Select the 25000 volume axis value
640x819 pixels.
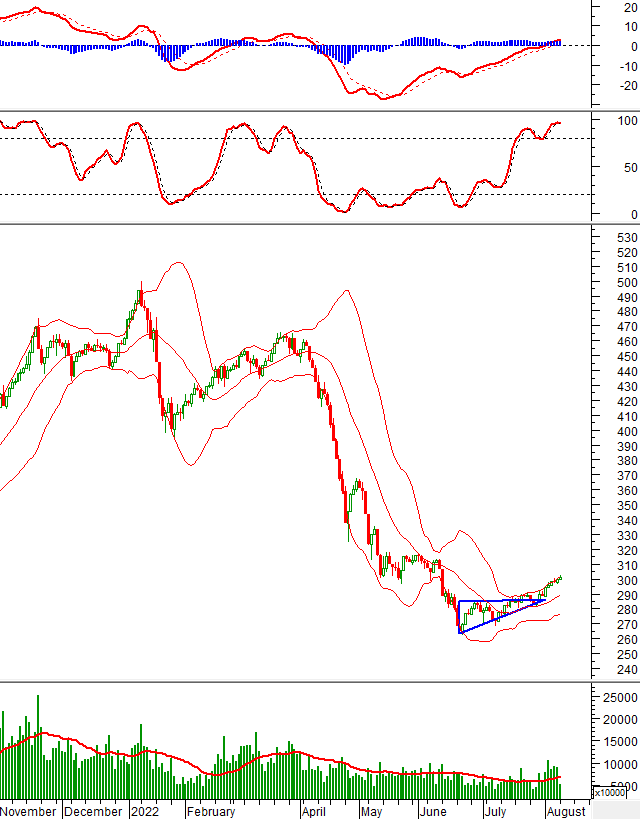[620, 698]
